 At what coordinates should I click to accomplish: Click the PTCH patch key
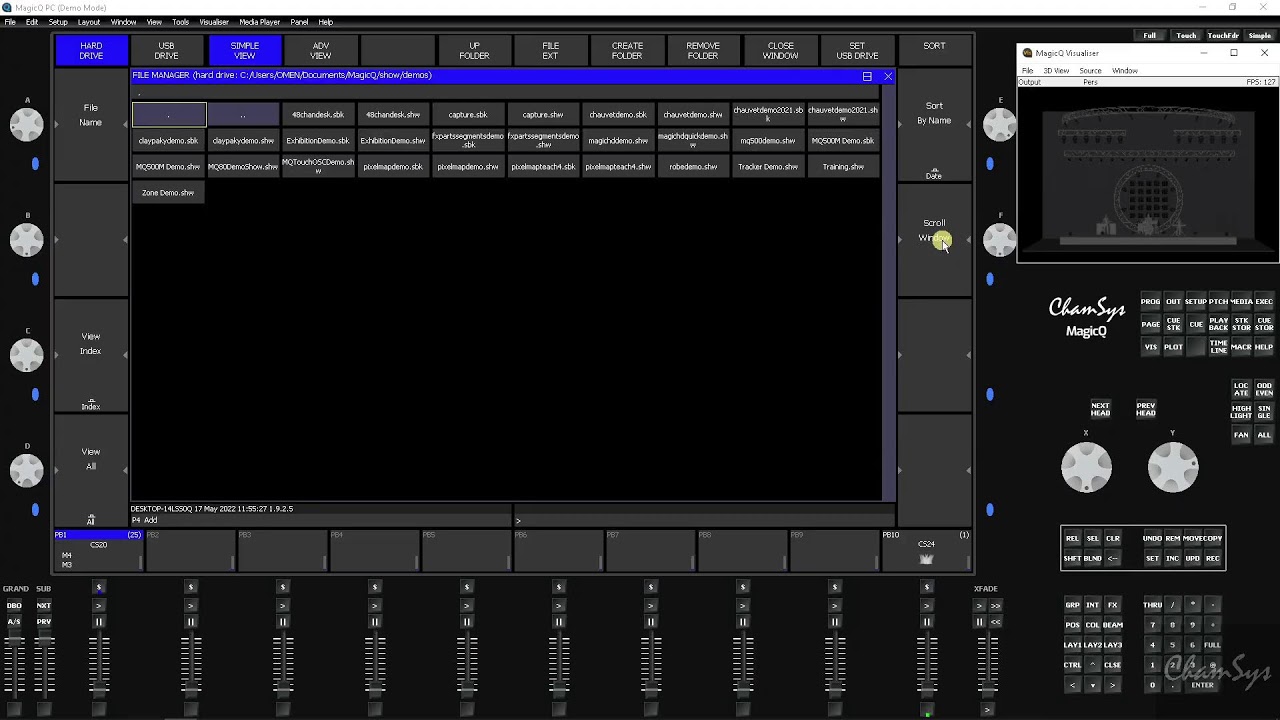point(1218,302)
